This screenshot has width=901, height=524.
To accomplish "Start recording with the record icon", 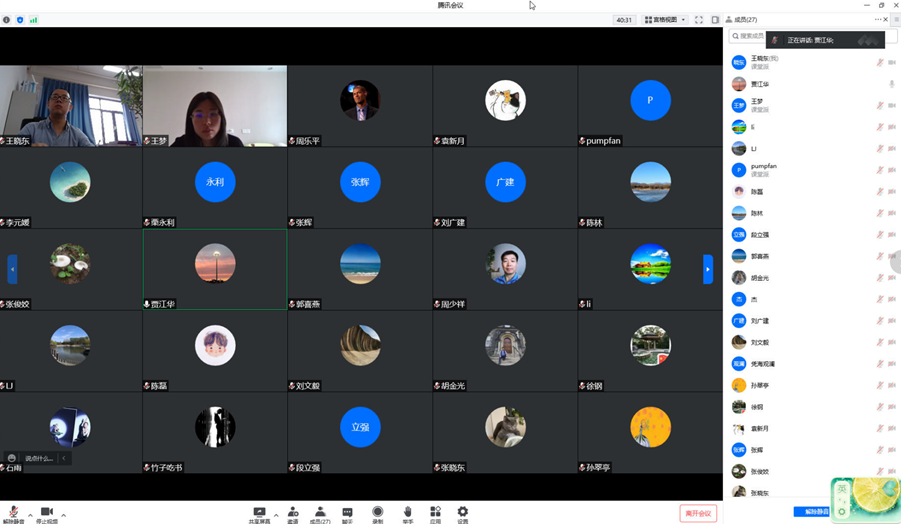I will 377,512.
